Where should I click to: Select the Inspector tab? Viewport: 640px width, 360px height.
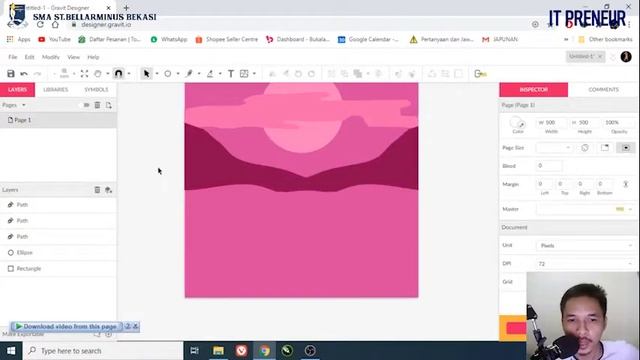click(533, 90)
